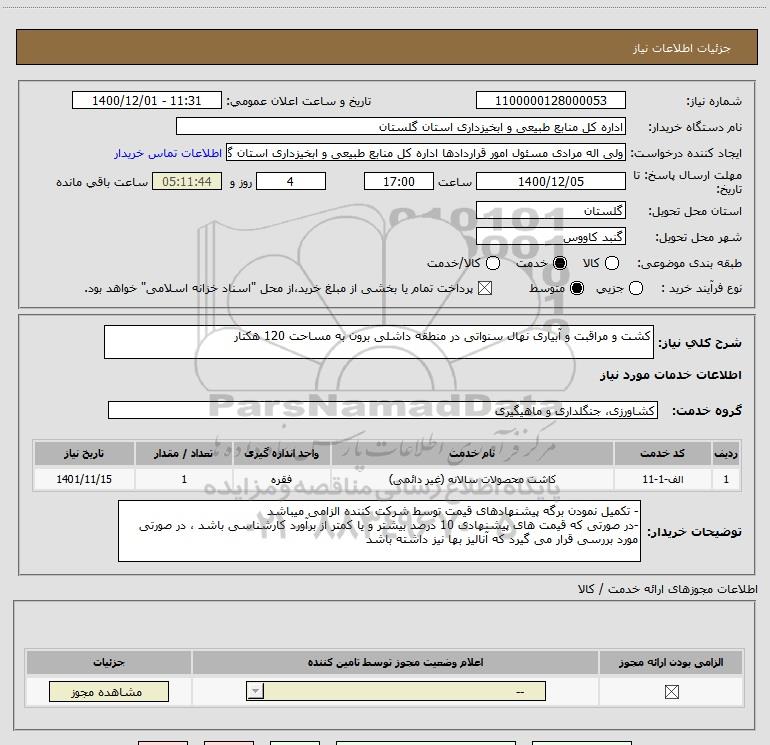
Task: Click the تاریخ نیاز column header
Action: [x=84, y=453]
